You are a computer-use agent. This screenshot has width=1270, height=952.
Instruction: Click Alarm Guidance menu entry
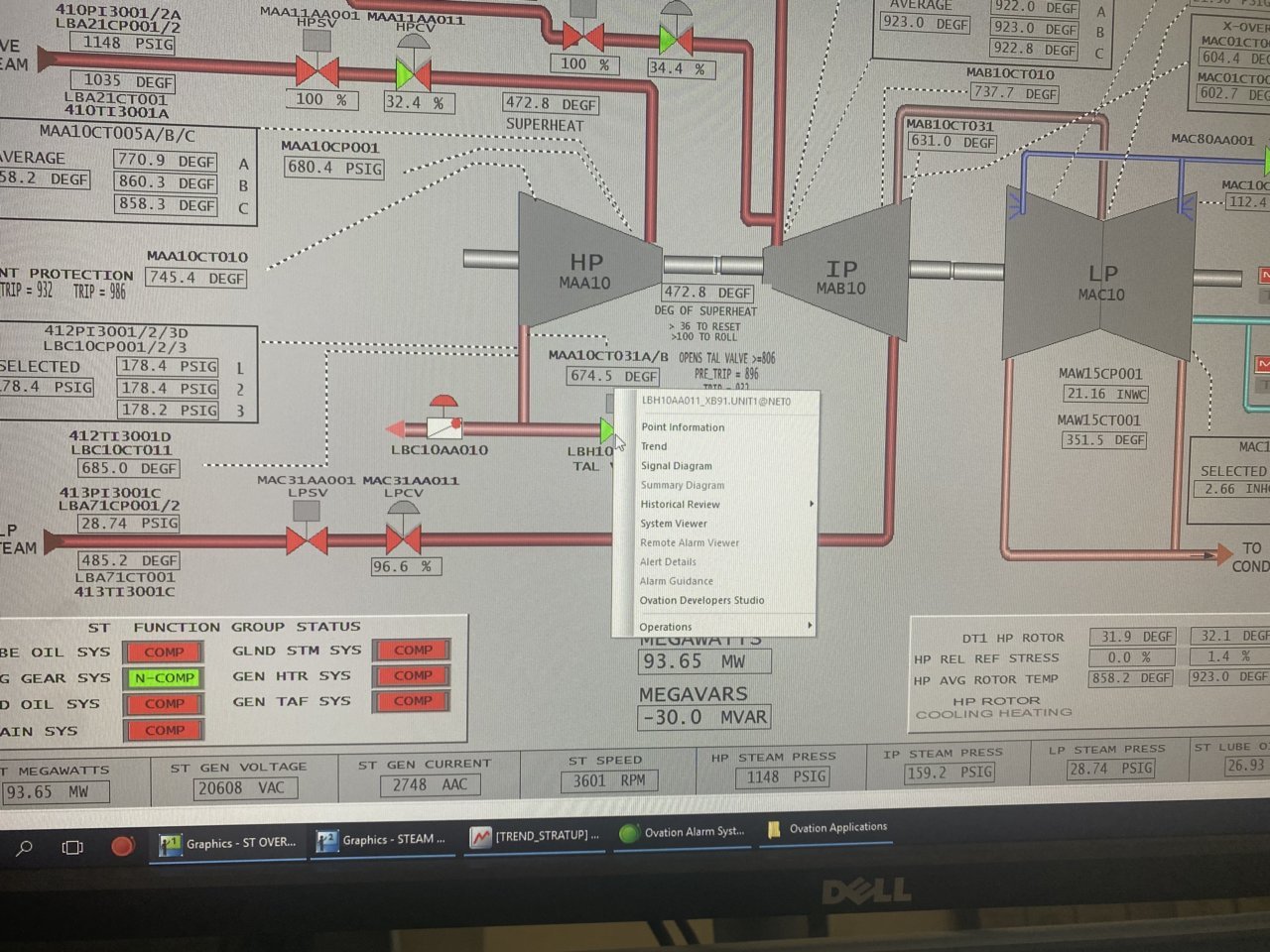tap(676, 581)
